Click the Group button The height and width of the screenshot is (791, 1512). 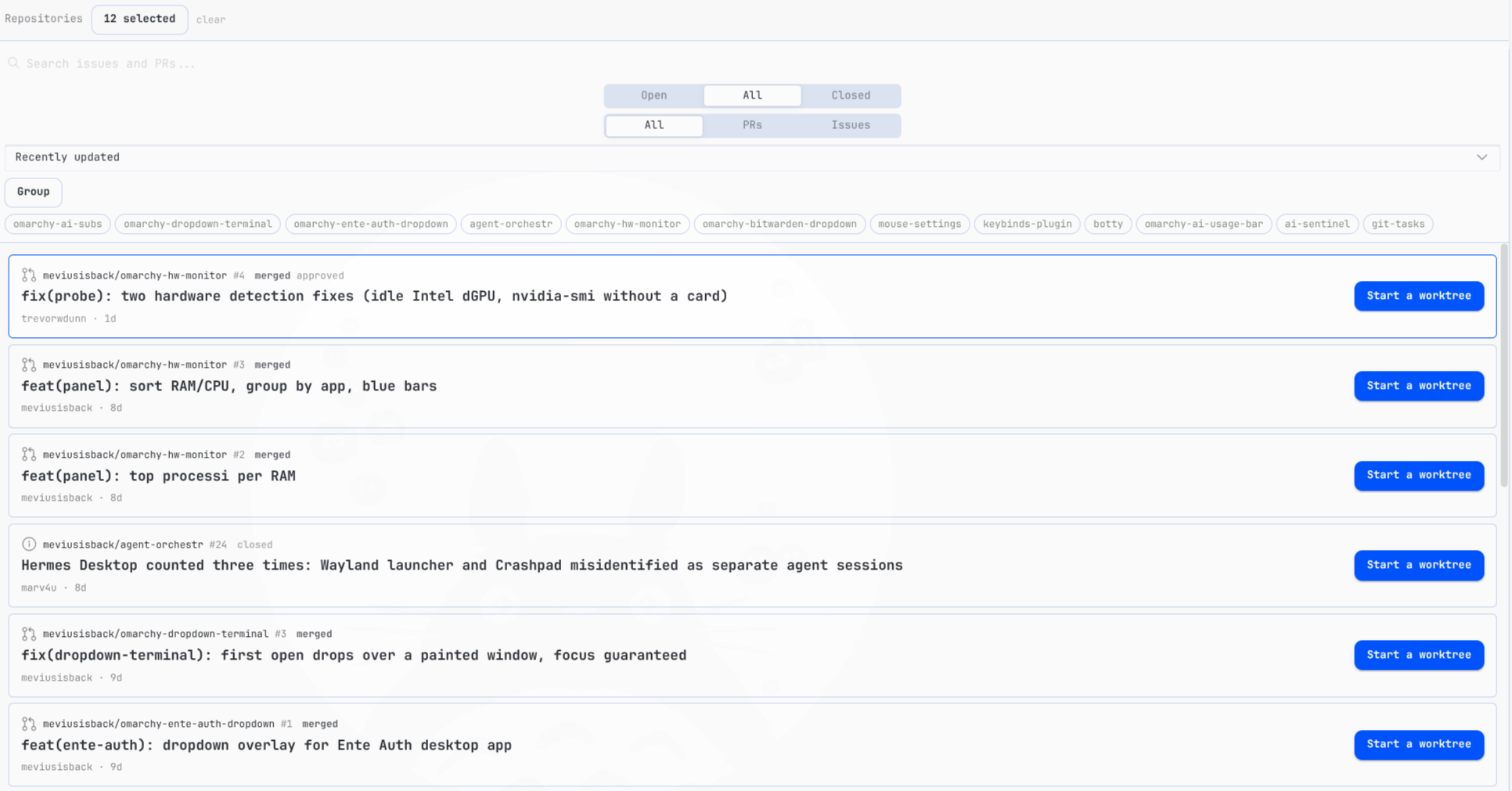click(34, 192)
